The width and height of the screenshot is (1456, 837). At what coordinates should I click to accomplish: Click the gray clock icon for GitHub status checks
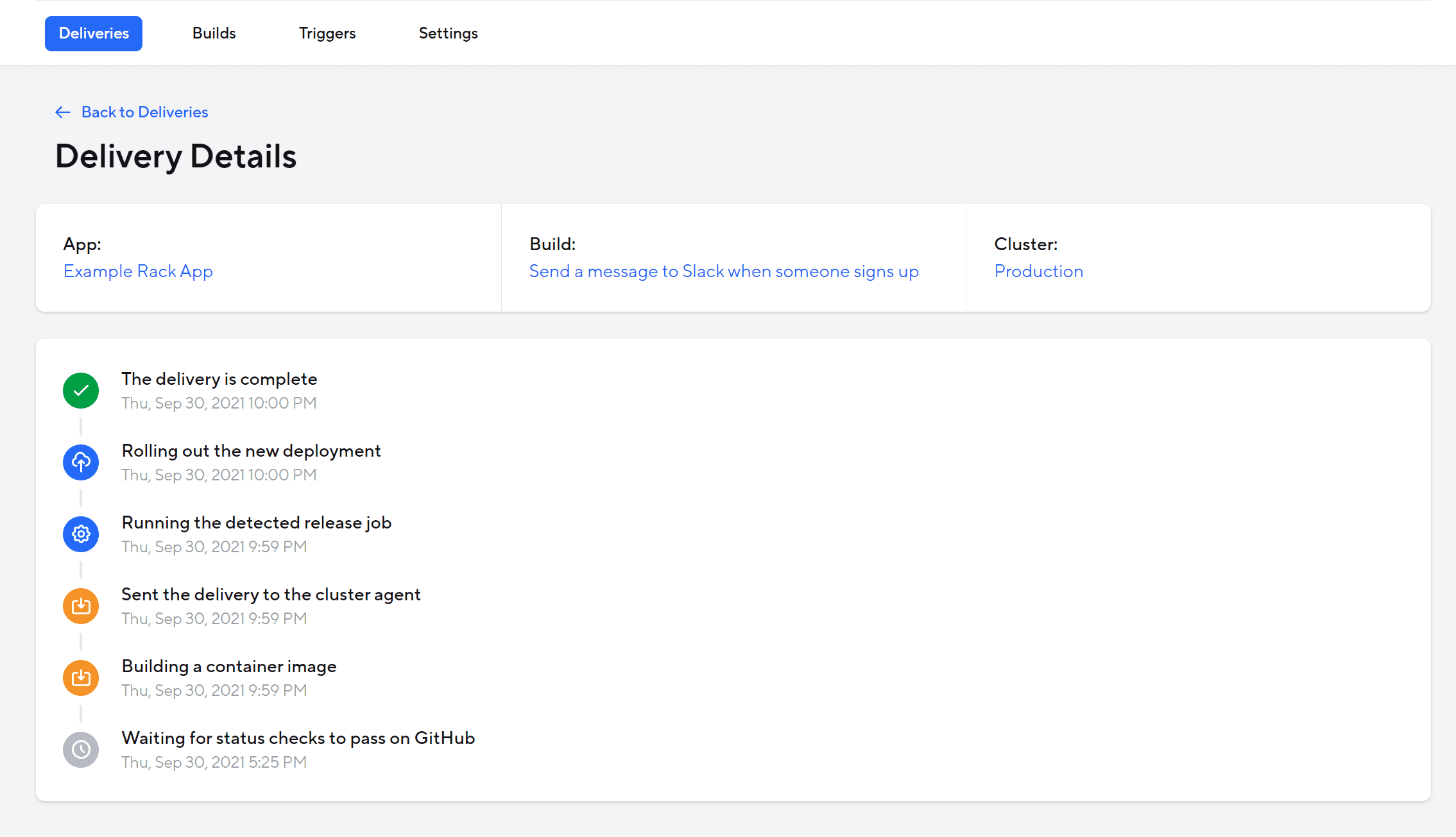(80, 749)
